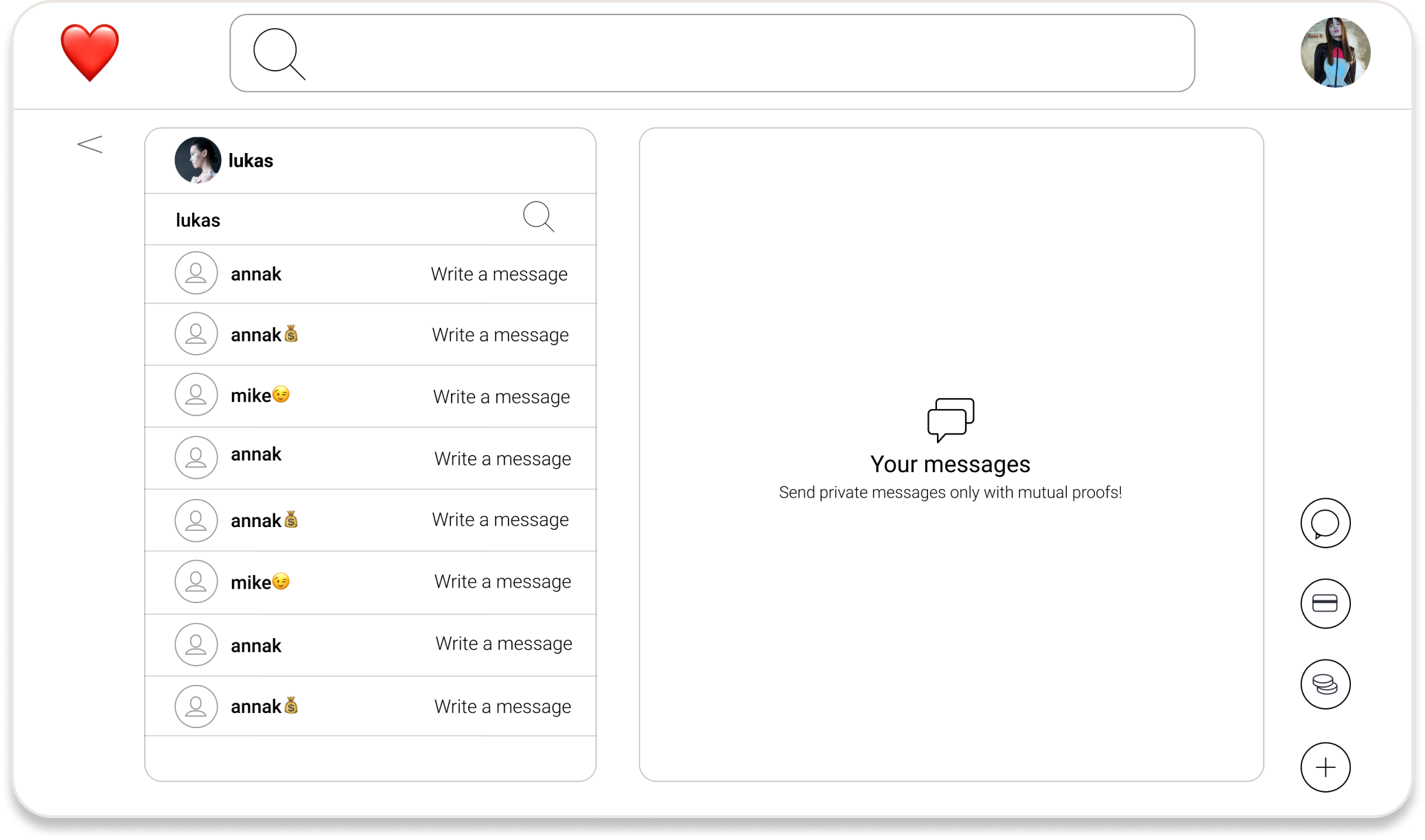Click the top search bar magnifier icon
Image resolution: width=1425 pixels, height=840 pixels.
[279, 54]
